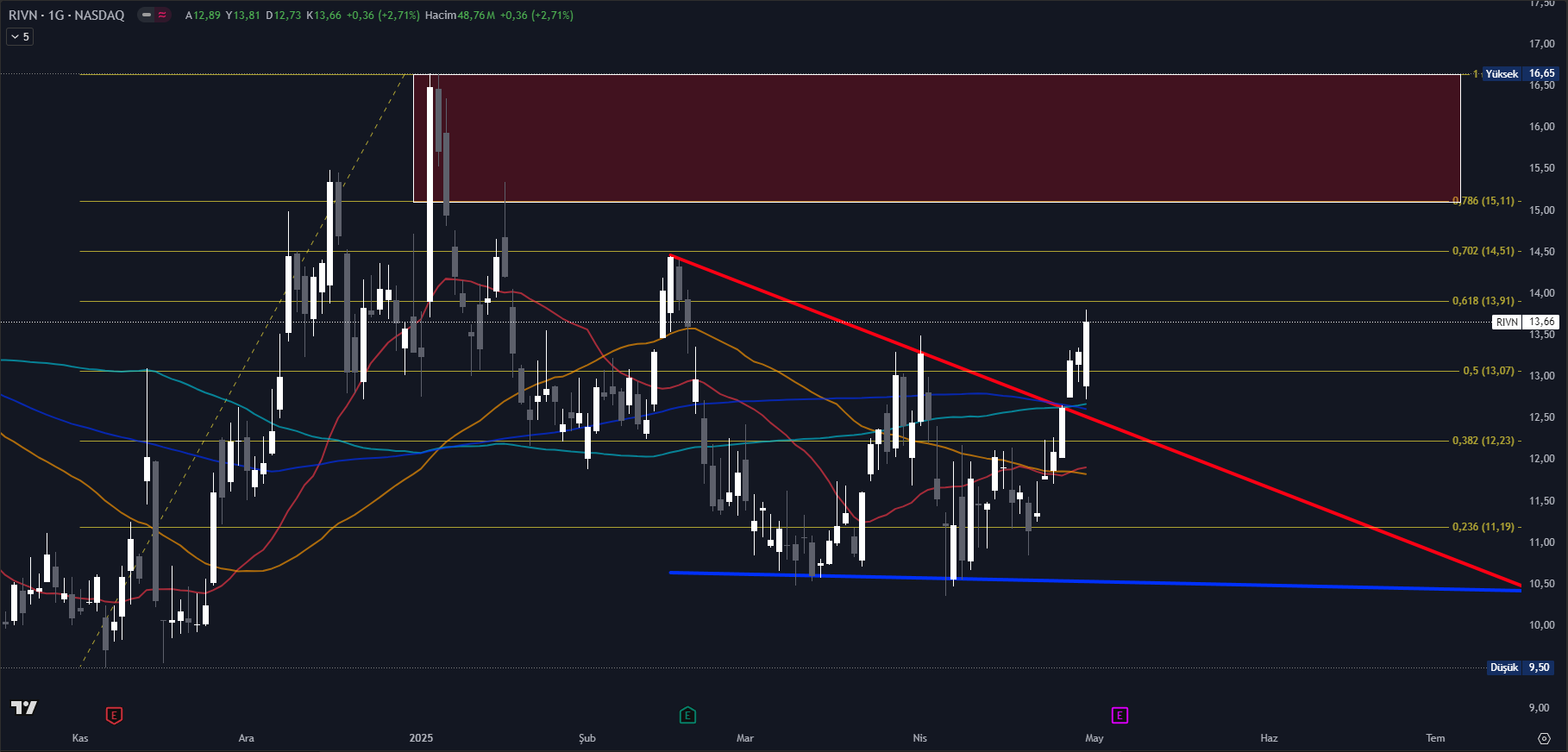Click the Nis label on time axis
Image resolution: width=1568 pixels, height=752 pixels.
[x=920, y=738]
